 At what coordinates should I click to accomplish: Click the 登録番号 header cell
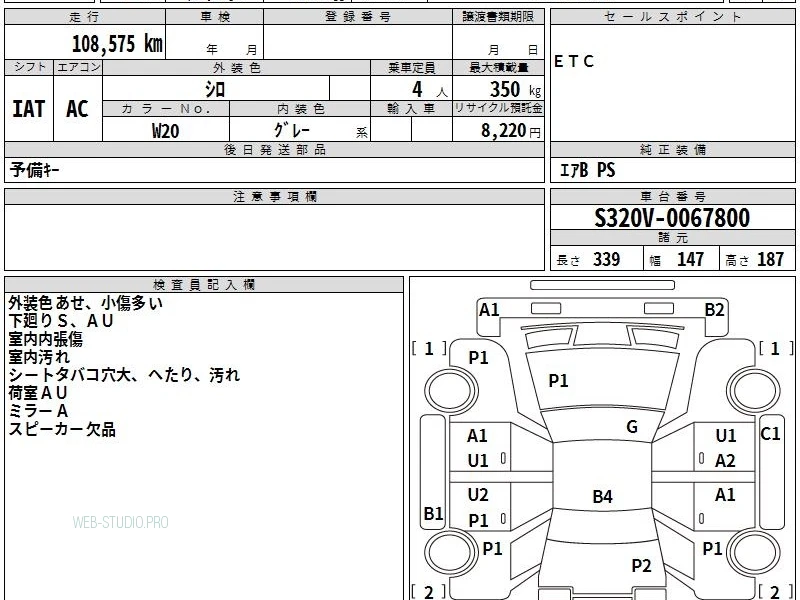pyautogui.click(x=358, y=17)
